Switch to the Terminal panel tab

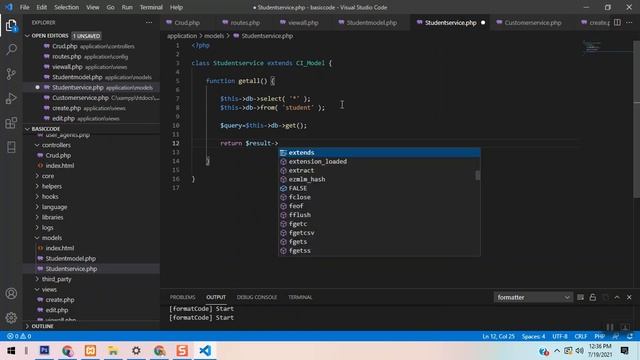tap(300, 297)
